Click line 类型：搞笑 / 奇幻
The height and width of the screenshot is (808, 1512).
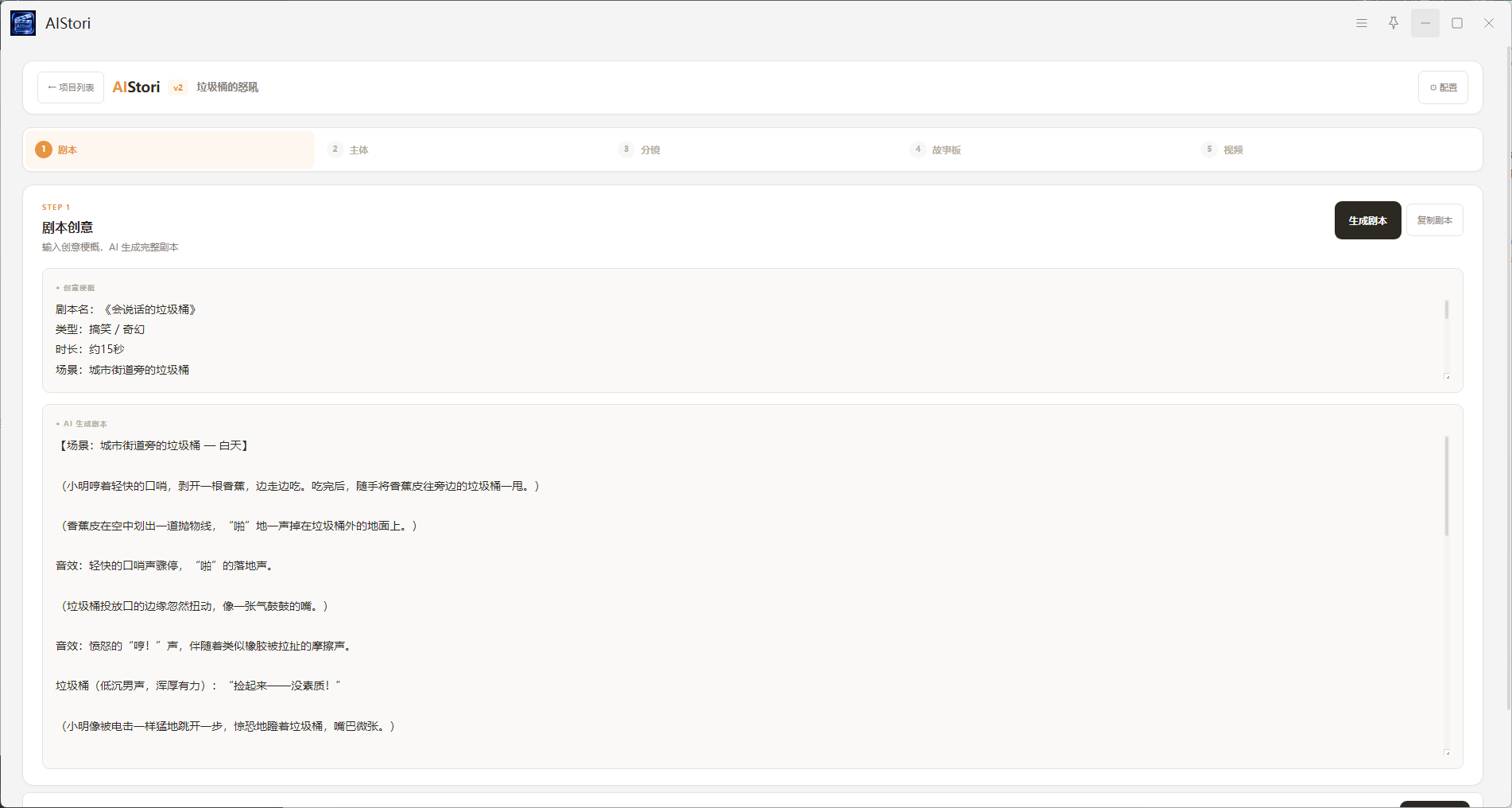point(100,329)
